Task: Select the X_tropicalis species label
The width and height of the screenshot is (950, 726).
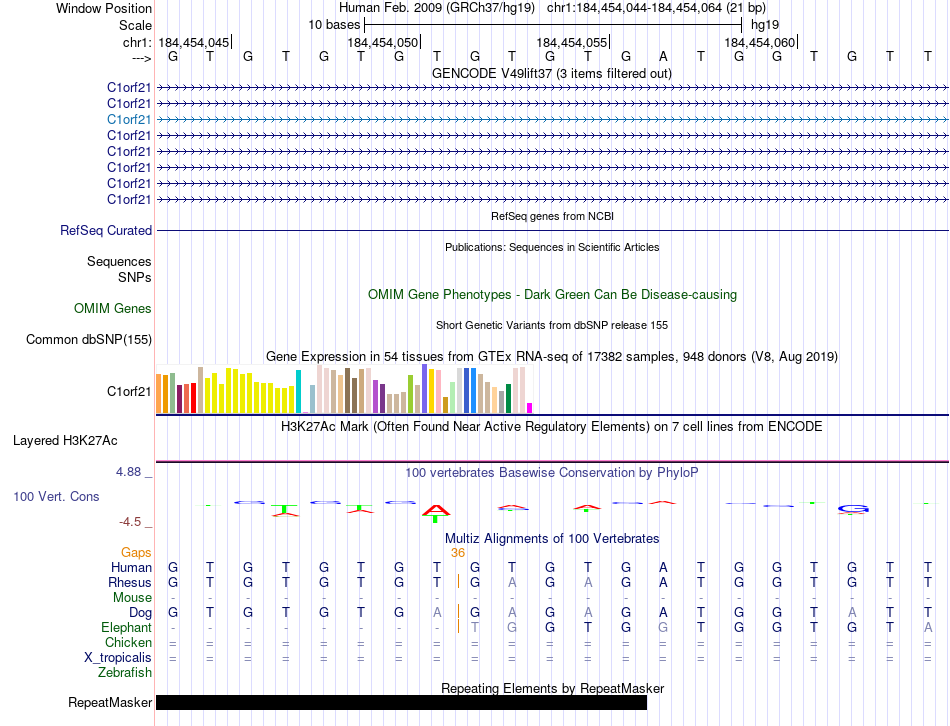Action: click(118, 657)
